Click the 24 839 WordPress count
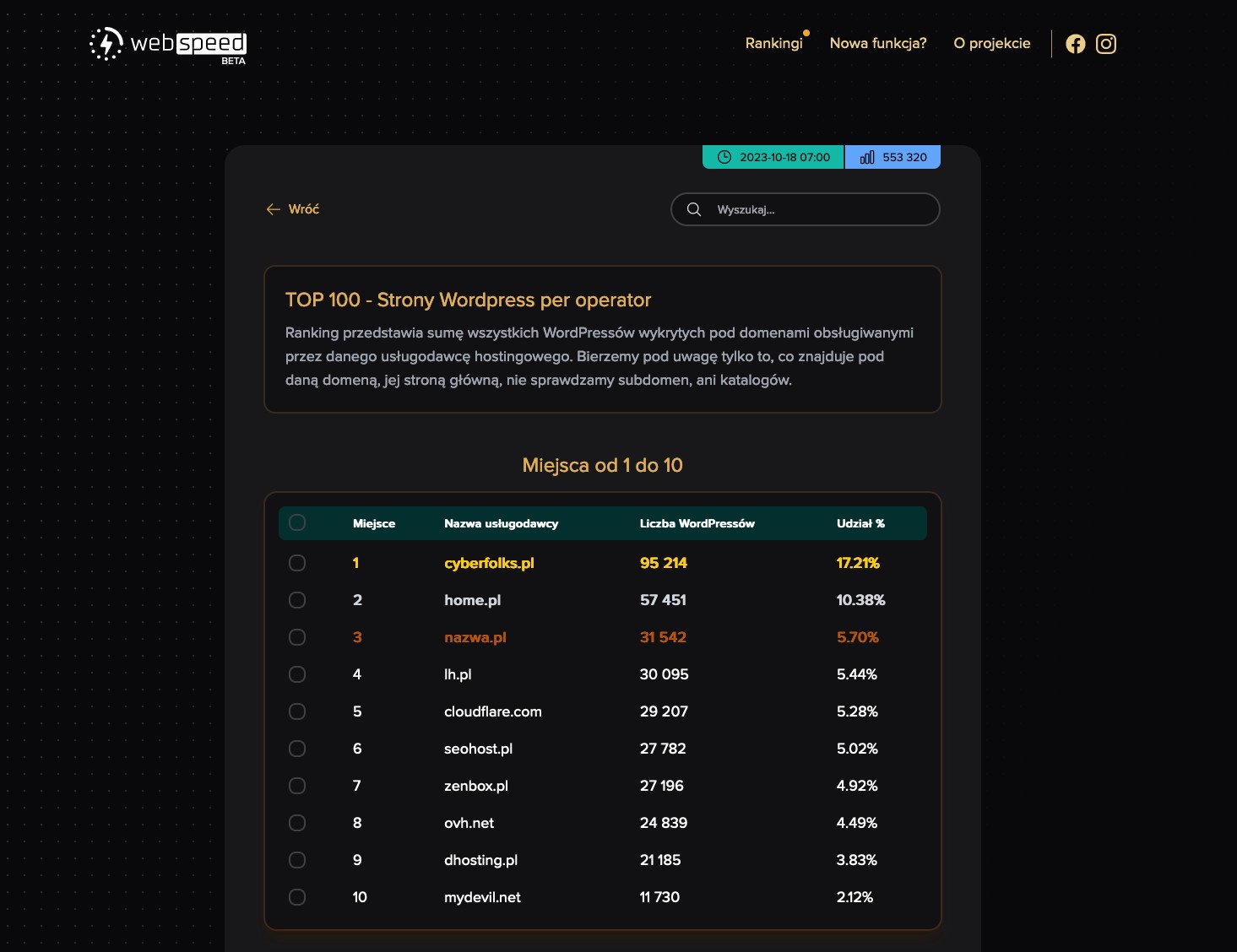 (664, 823)
